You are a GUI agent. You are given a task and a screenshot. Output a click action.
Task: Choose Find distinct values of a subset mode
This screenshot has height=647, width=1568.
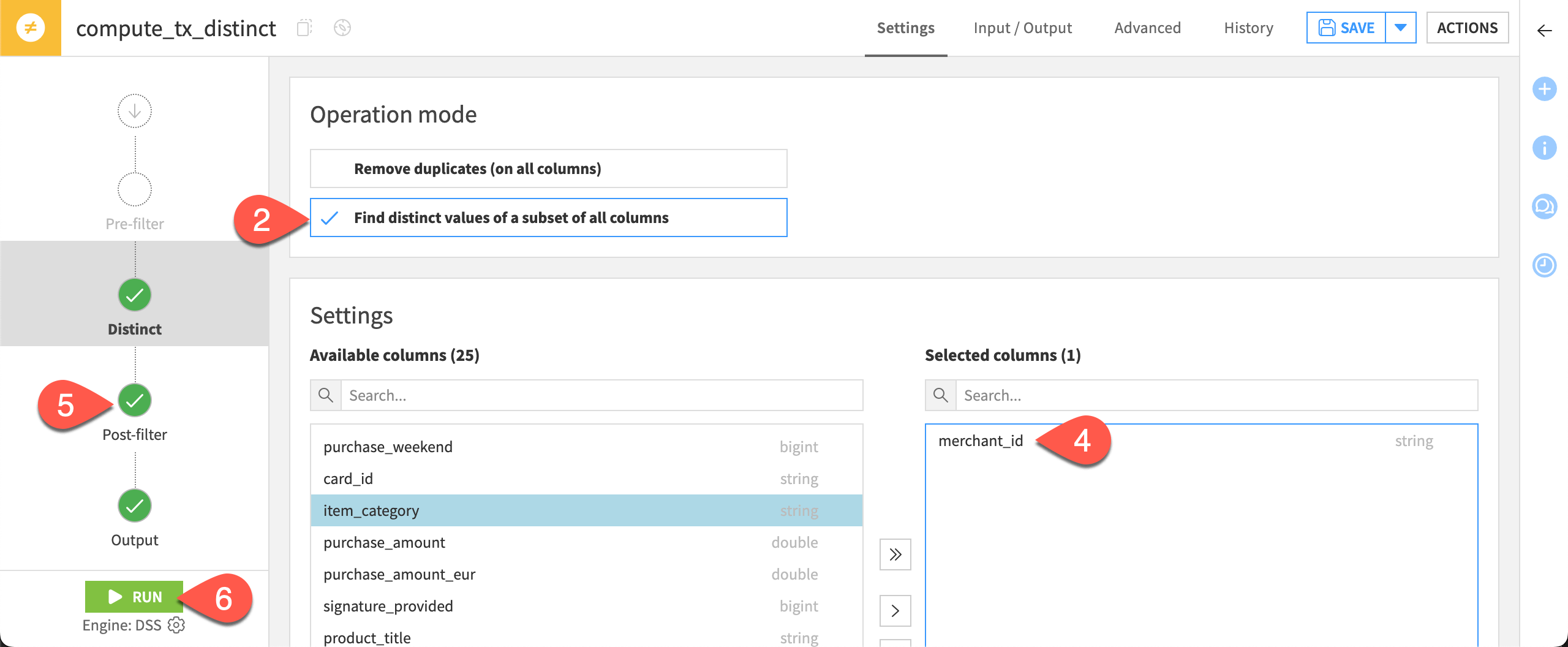pyautogui.click(x=548, y=218)
